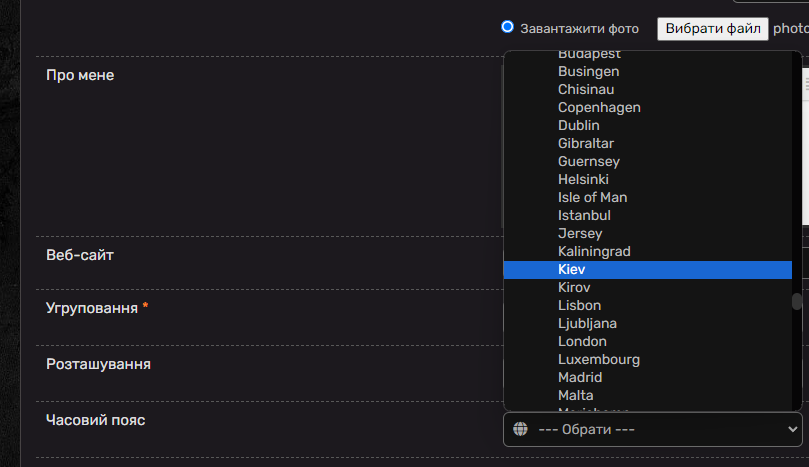Image resolution: width=809 pixels, height=467 pixels.
Task: Expand the timezone dropdown chevron arrow
Action: click(792, 429)
